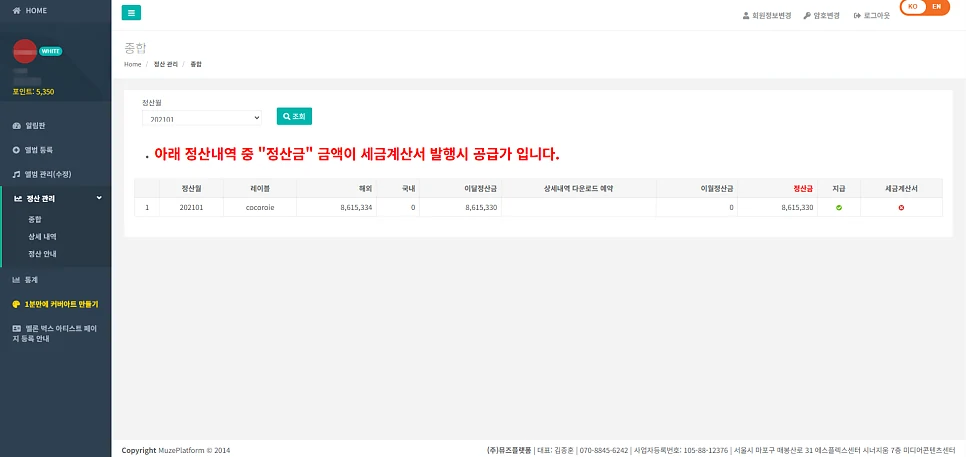The image size is (966, 457).
Task: Open the 정산월 202101 dropdown
Action: click(202, 118)
